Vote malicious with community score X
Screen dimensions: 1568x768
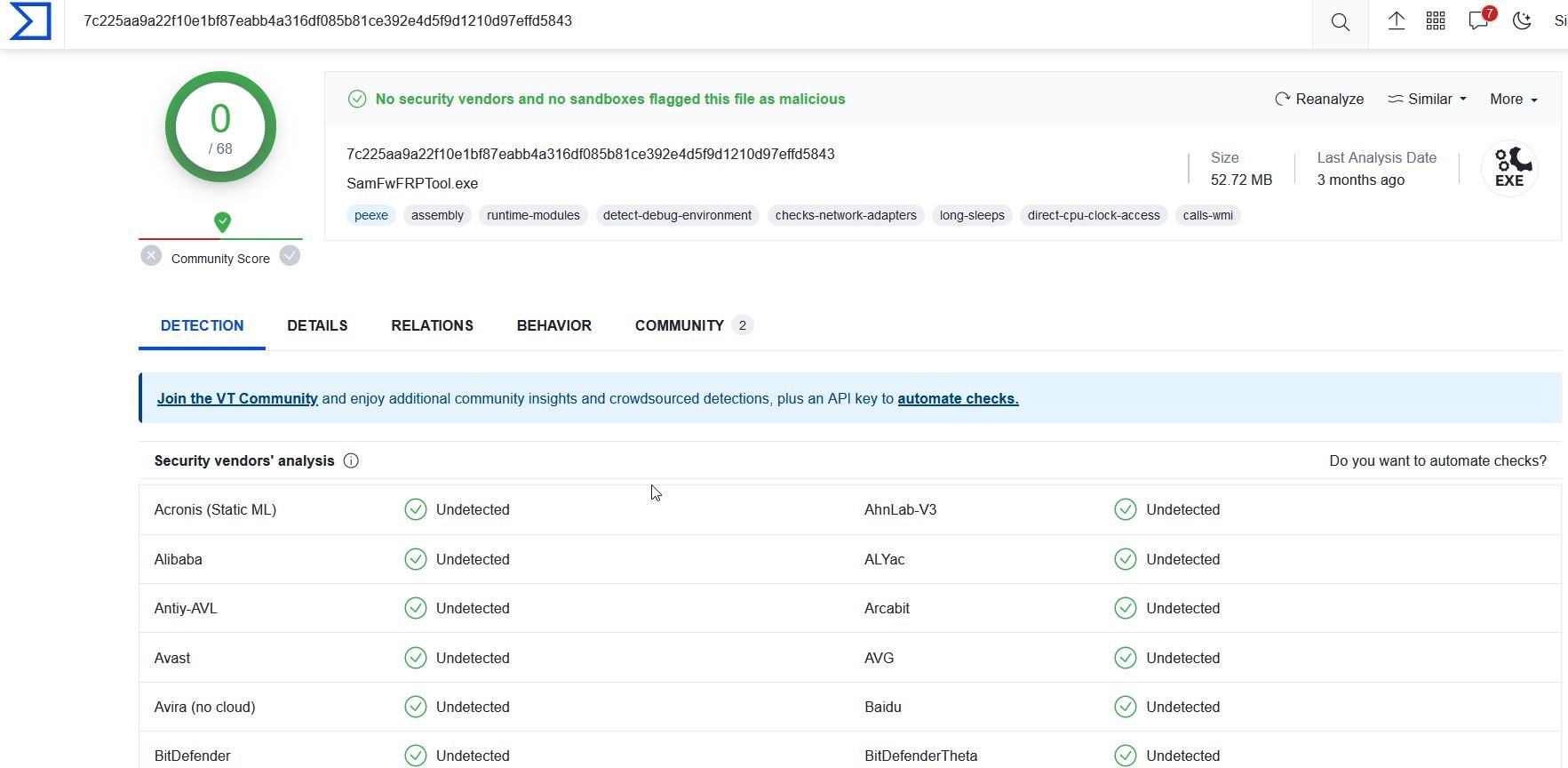click(x=151, y=256)
